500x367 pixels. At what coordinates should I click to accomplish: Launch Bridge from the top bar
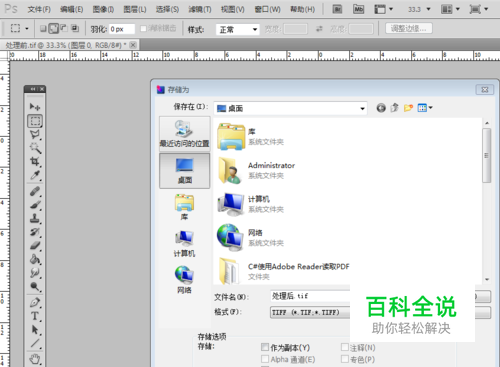(337, 9)
